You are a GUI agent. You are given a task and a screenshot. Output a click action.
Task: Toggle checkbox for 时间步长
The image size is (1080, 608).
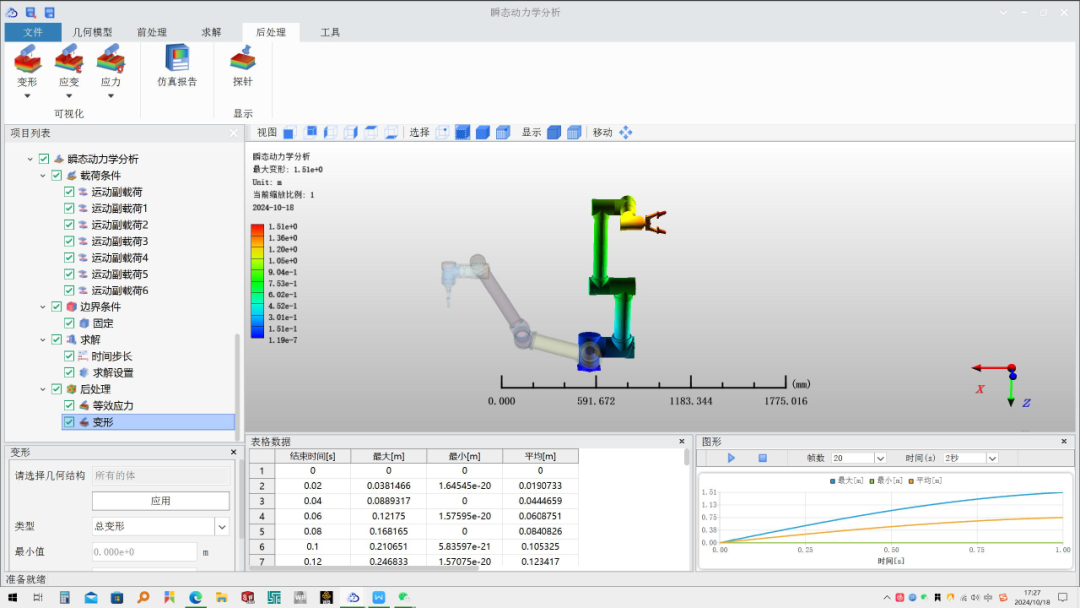[69, 356]
